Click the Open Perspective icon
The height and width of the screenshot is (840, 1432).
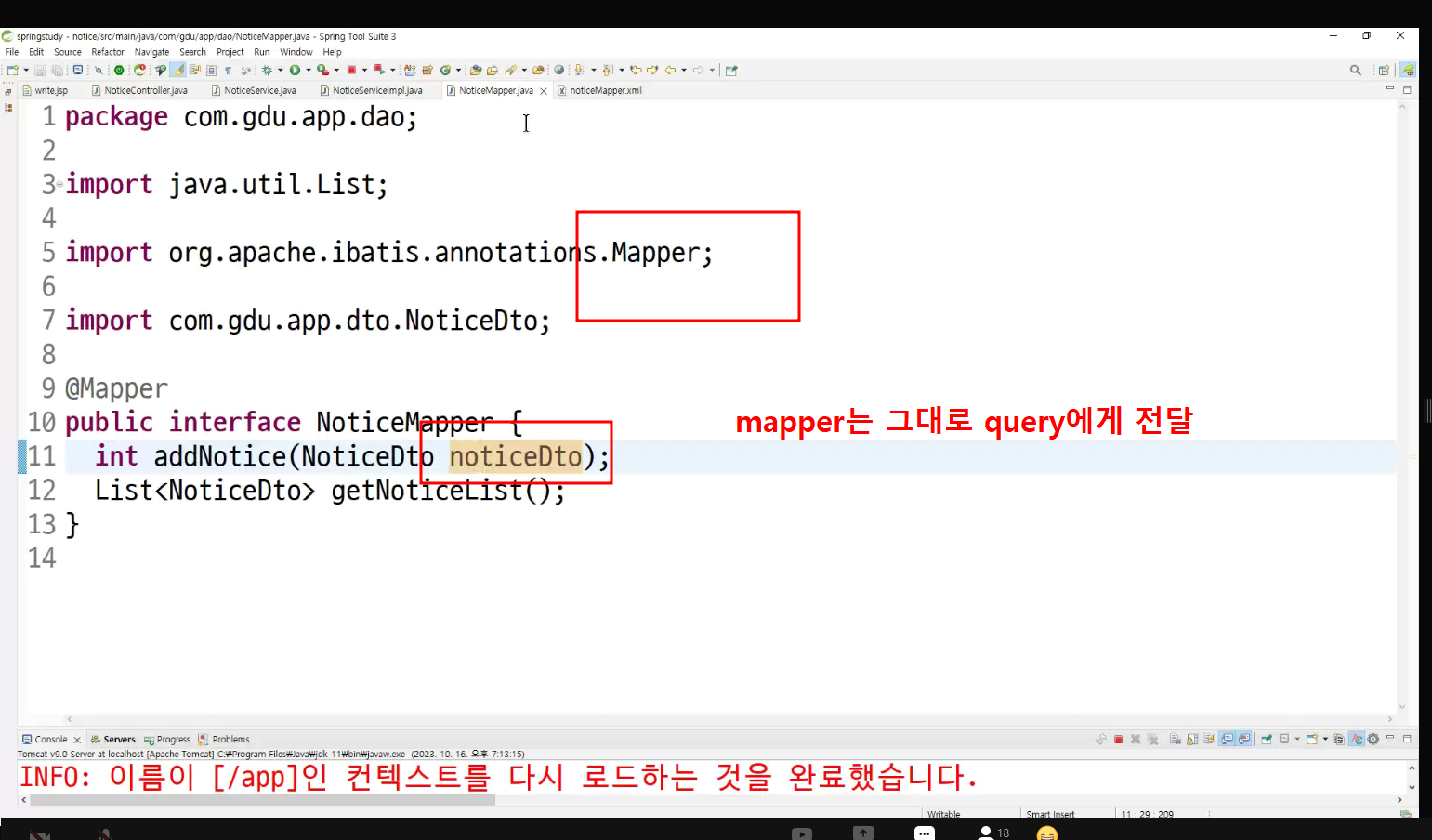(1384, 70)
